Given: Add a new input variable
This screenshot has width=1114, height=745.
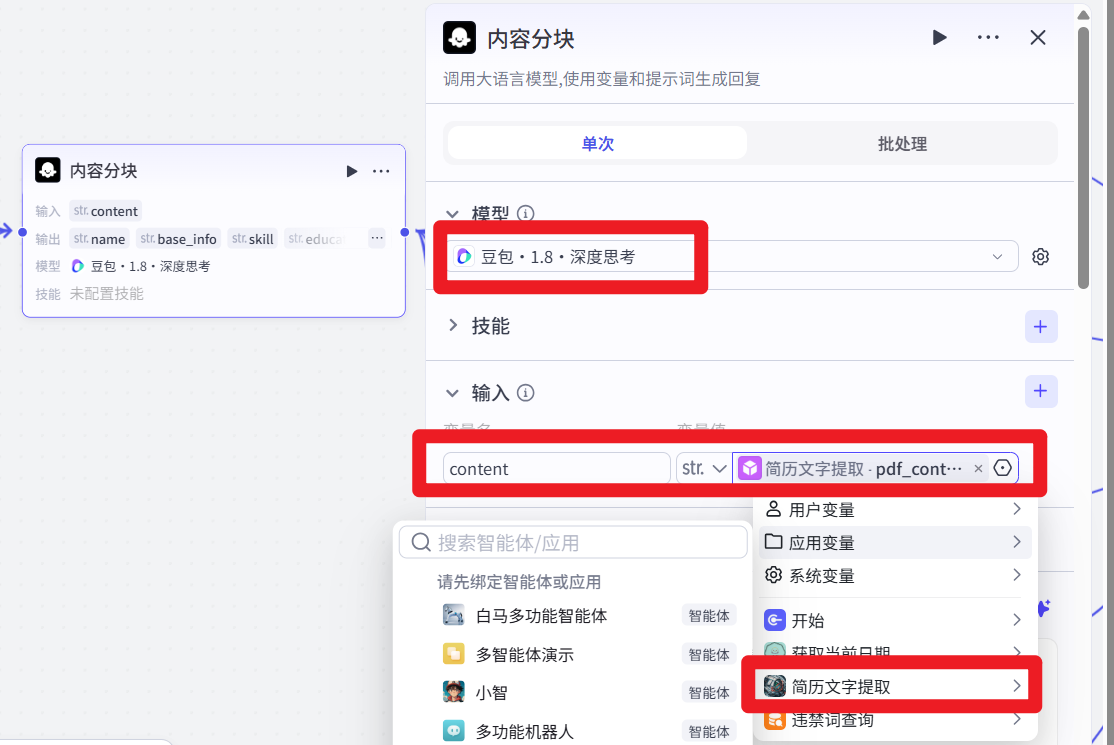Looking at the screenshot, I should (x=1041, y=391).
